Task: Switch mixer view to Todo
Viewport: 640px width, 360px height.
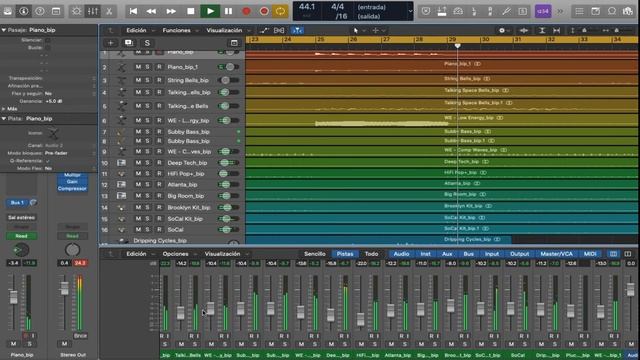Action: [371, 254]
